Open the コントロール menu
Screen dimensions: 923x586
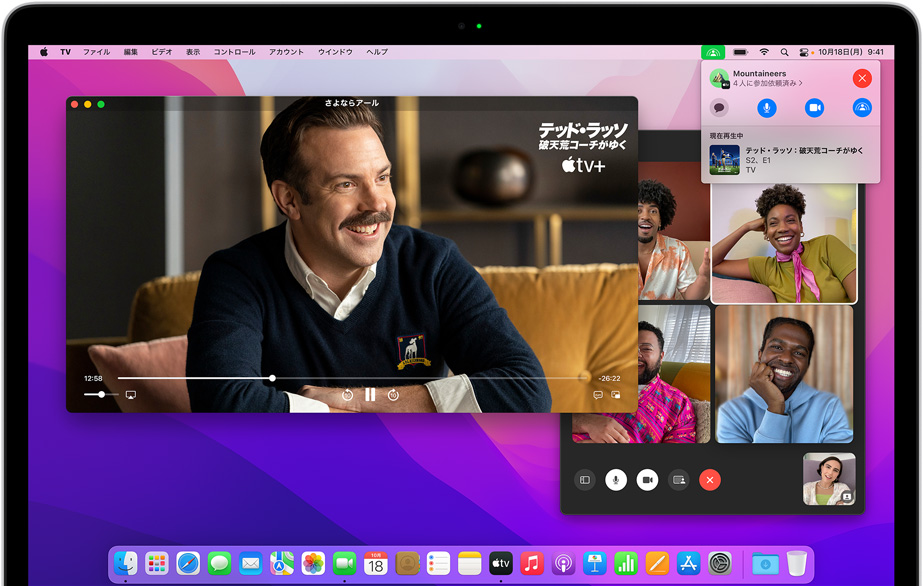click(236, 51)
